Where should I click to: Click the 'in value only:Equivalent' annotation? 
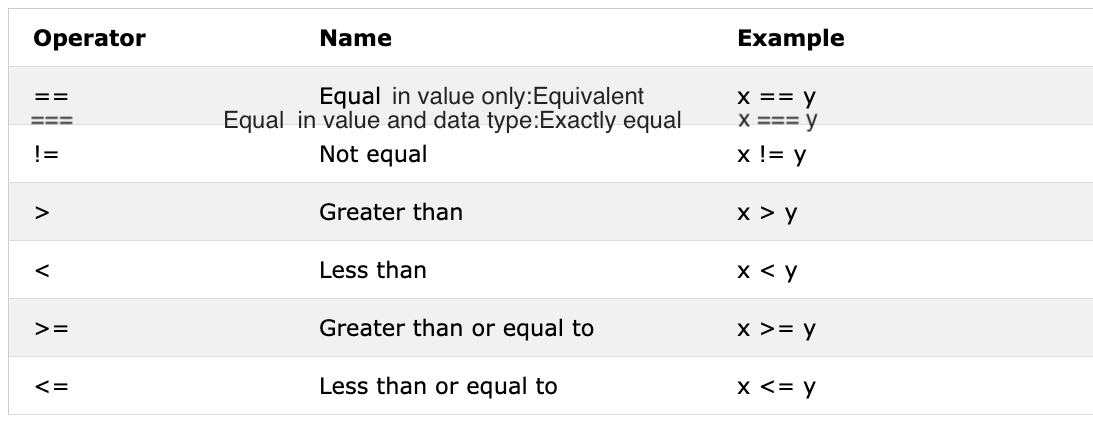point(518,97)
